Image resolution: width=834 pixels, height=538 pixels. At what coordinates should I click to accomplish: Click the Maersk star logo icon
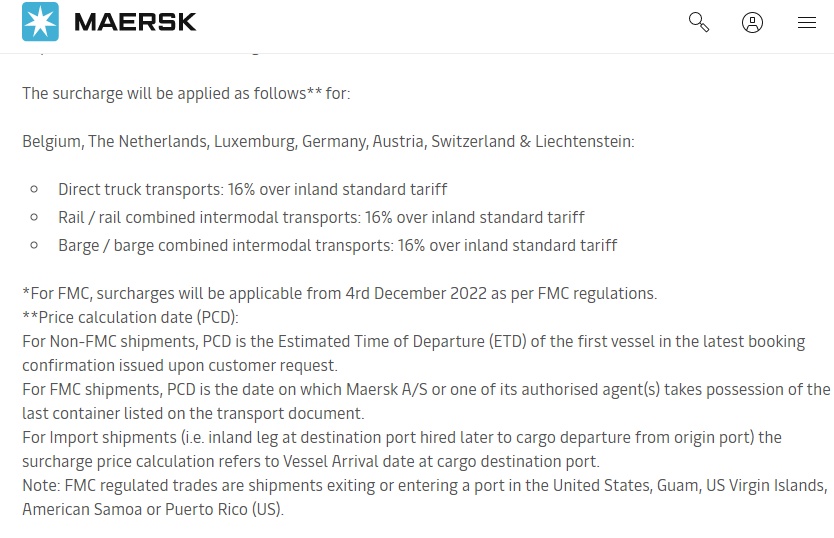(41, 22)
